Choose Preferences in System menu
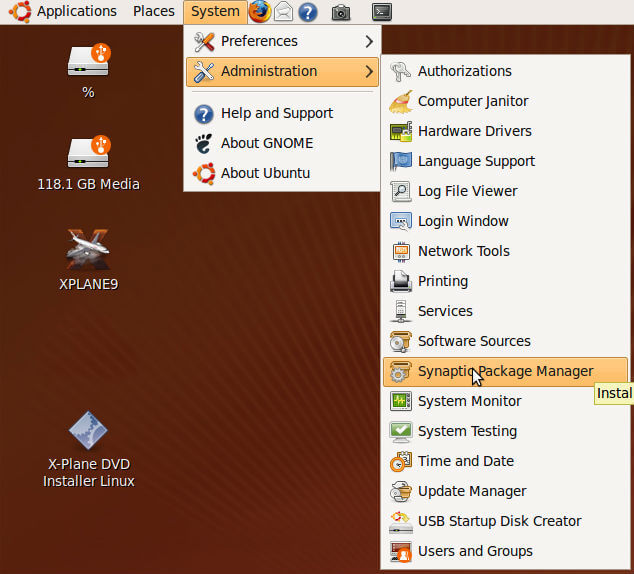 click(282, 41)
